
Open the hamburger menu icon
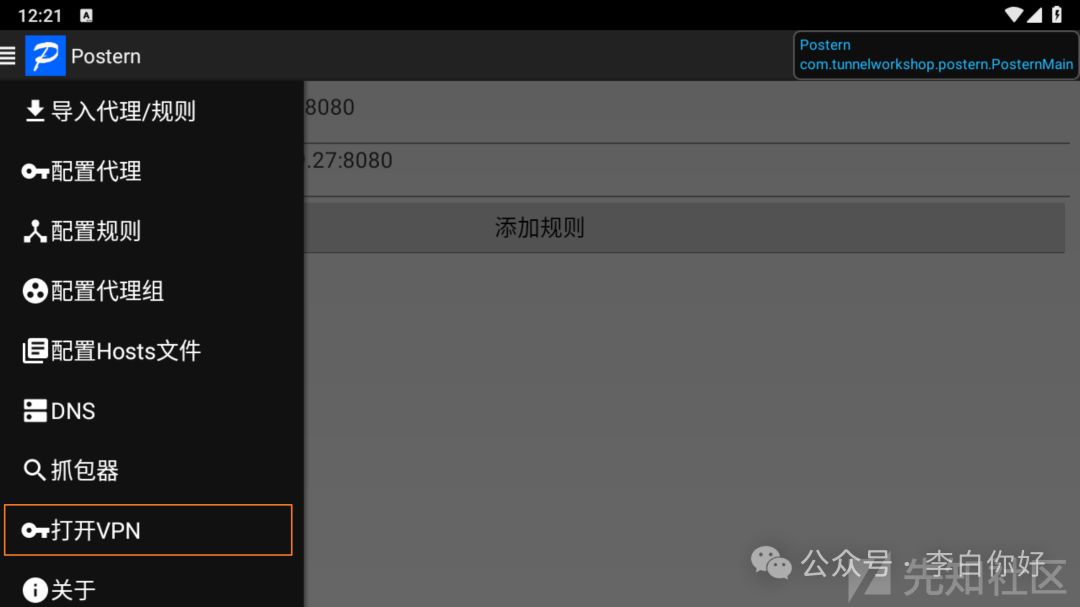pos(8,55)
